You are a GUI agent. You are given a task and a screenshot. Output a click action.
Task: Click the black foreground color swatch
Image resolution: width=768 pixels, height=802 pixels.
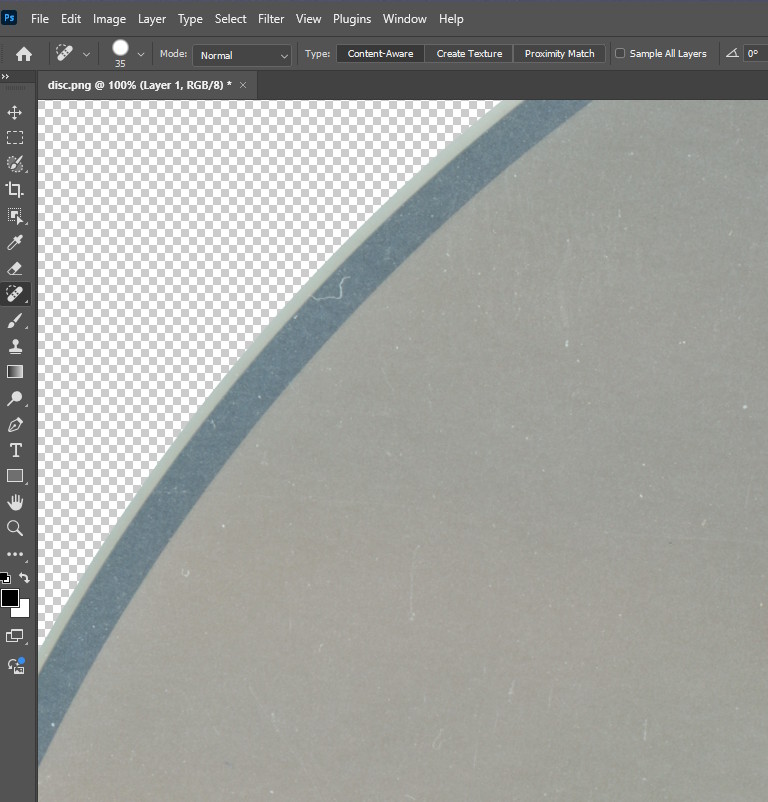coord(9,598)
